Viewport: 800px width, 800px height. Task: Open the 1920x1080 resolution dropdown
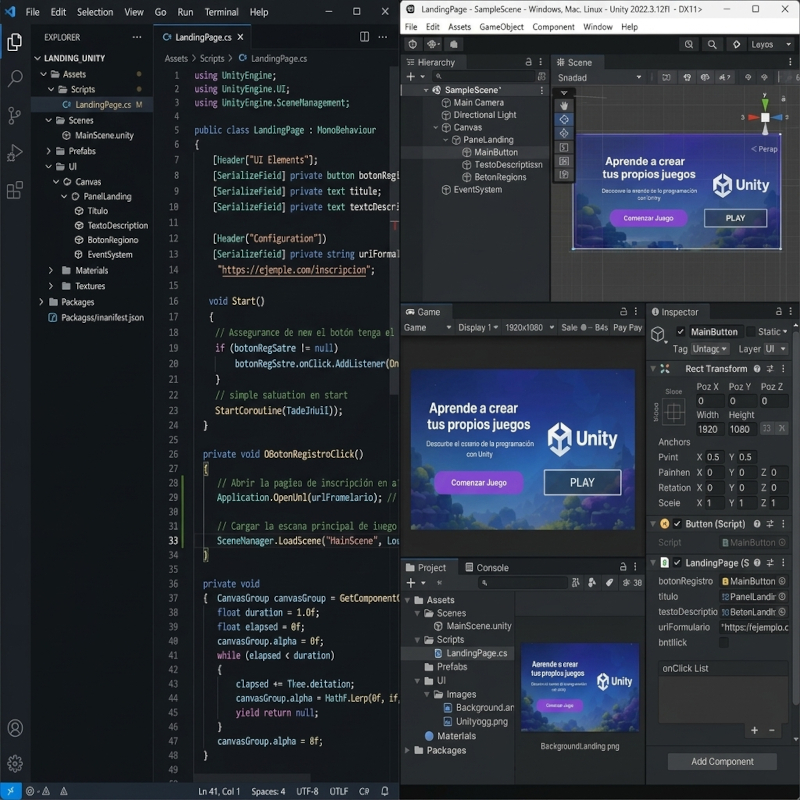529,328
